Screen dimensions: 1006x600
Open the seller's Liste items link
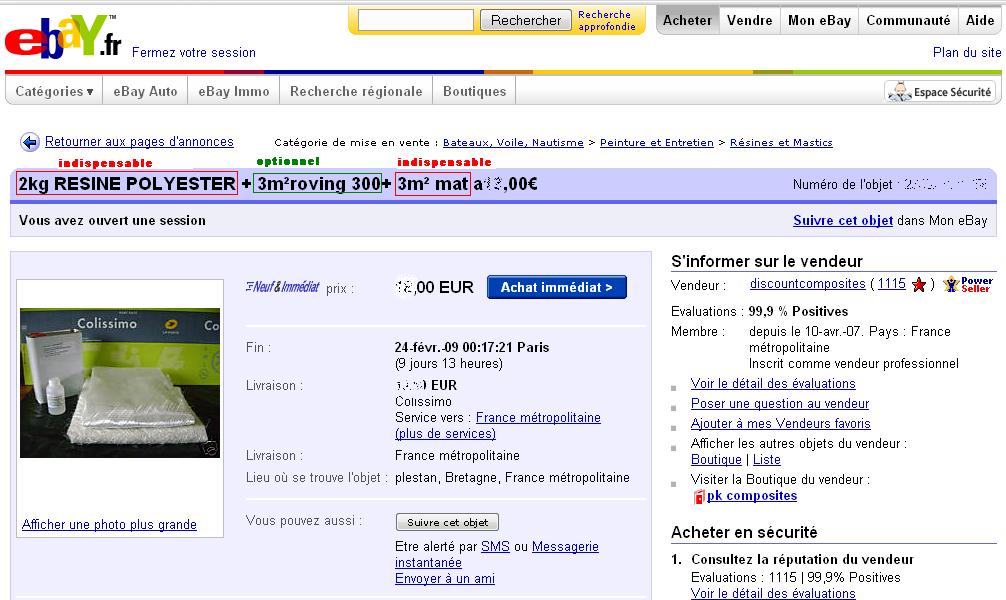[767, 459]
